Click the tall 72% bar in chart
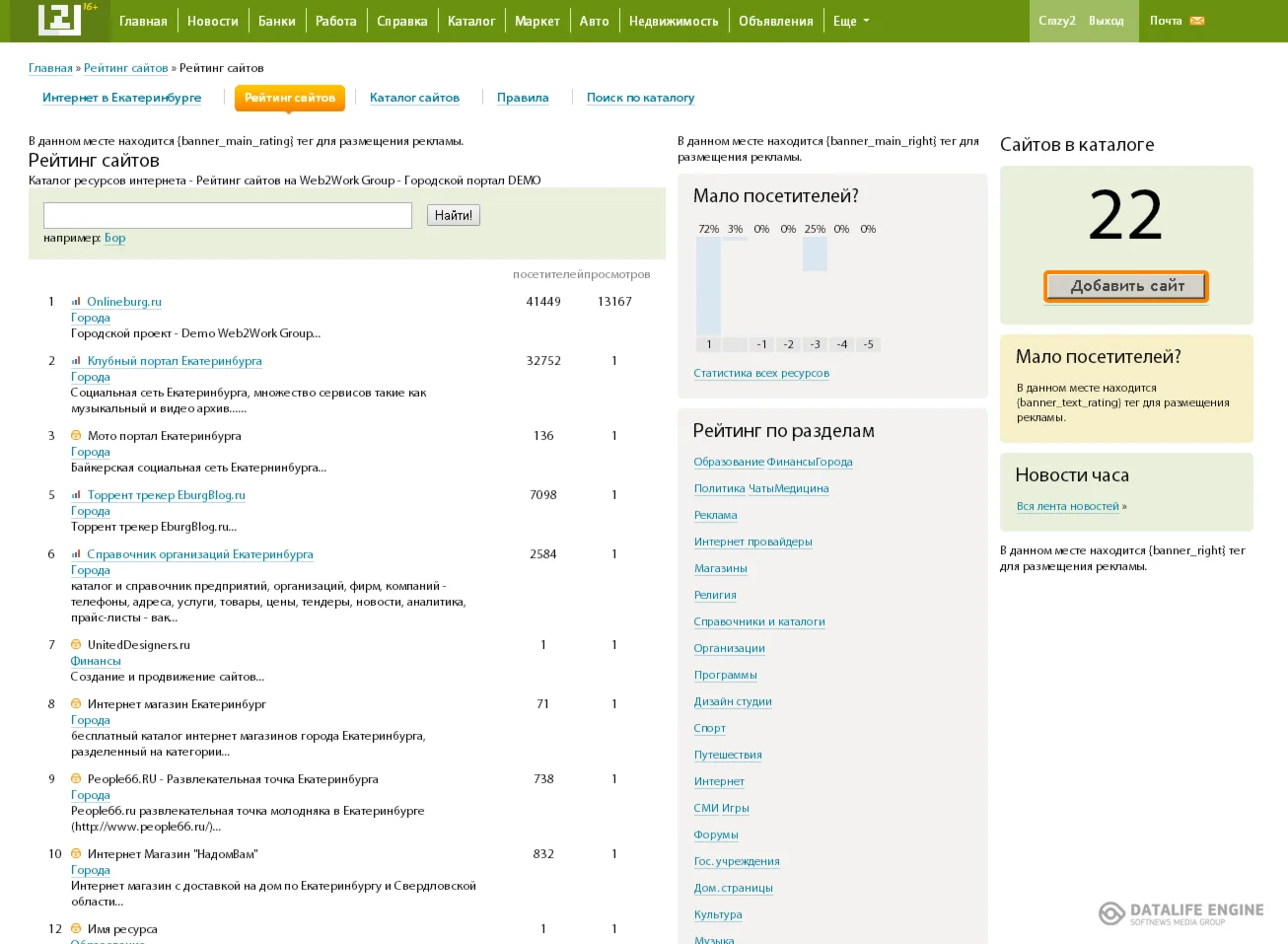Image resolution: width=1288 pixels, height=944 pixels. click(x=708, y=286)
